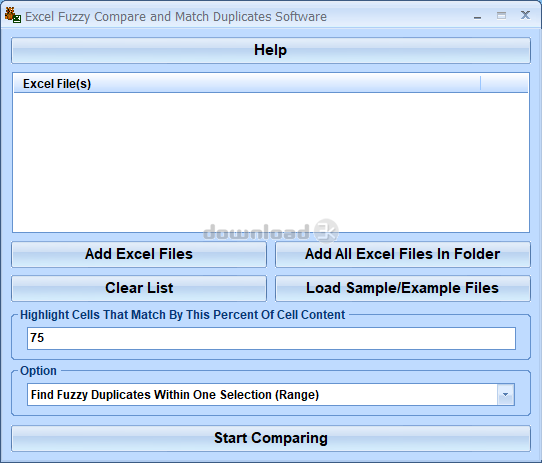Expand the Option dropdown arrow

506,395
